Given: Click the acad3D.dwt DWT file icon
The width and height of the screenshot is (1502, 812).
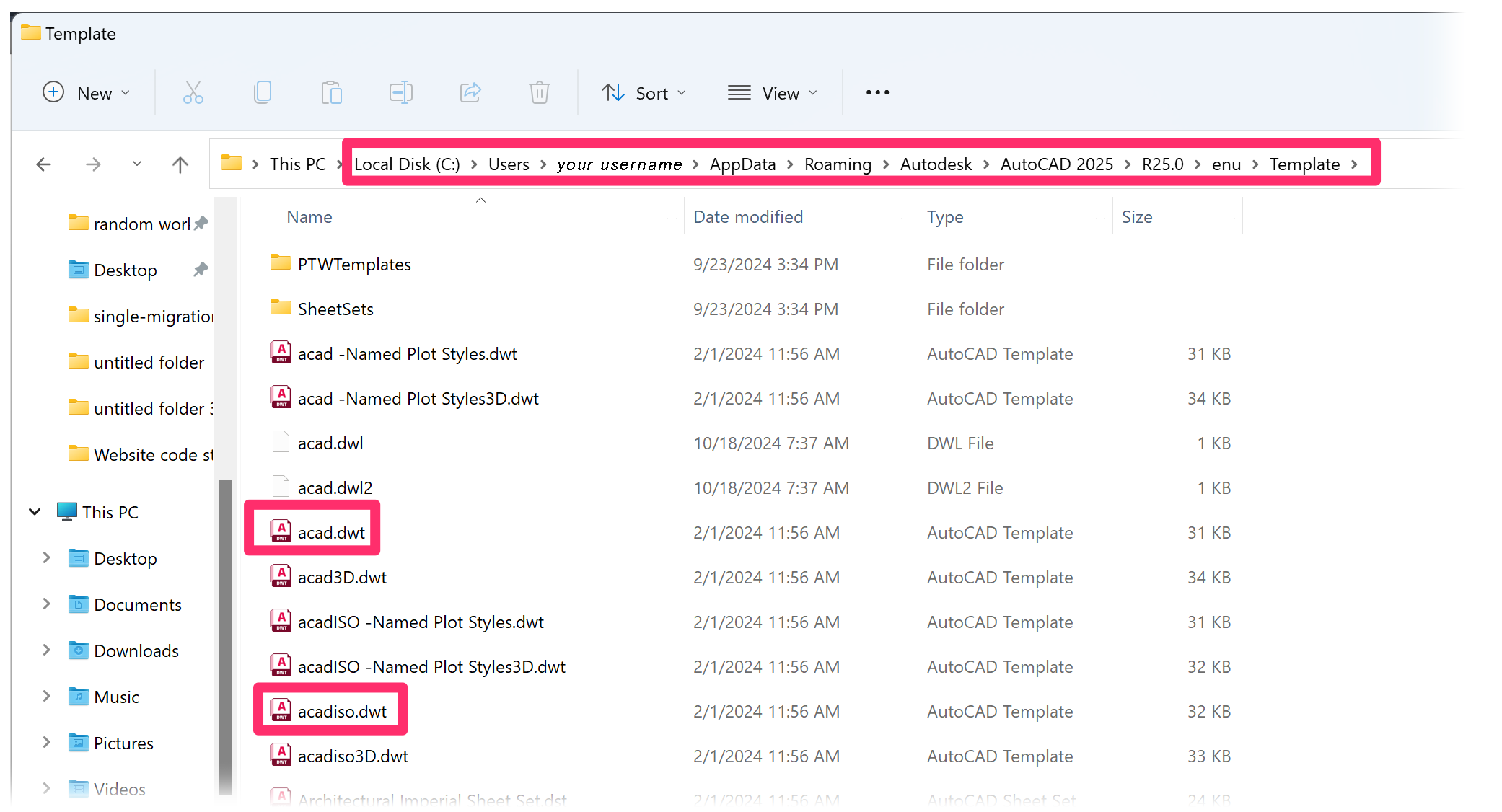Looking at the screenshot, I should [x=281, y=576].
